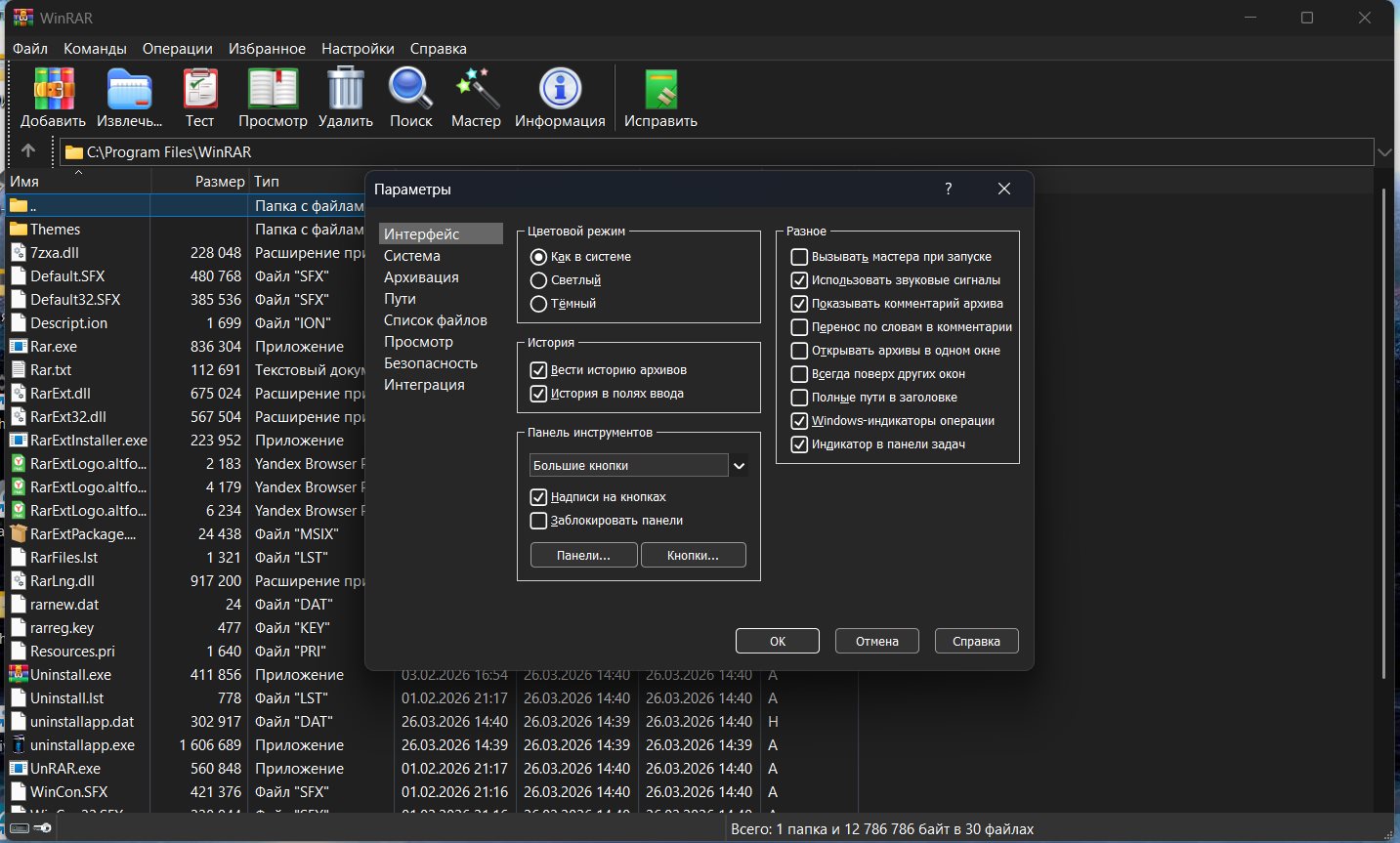Click the Имя column header sort arrow

[x=78, y=173]
